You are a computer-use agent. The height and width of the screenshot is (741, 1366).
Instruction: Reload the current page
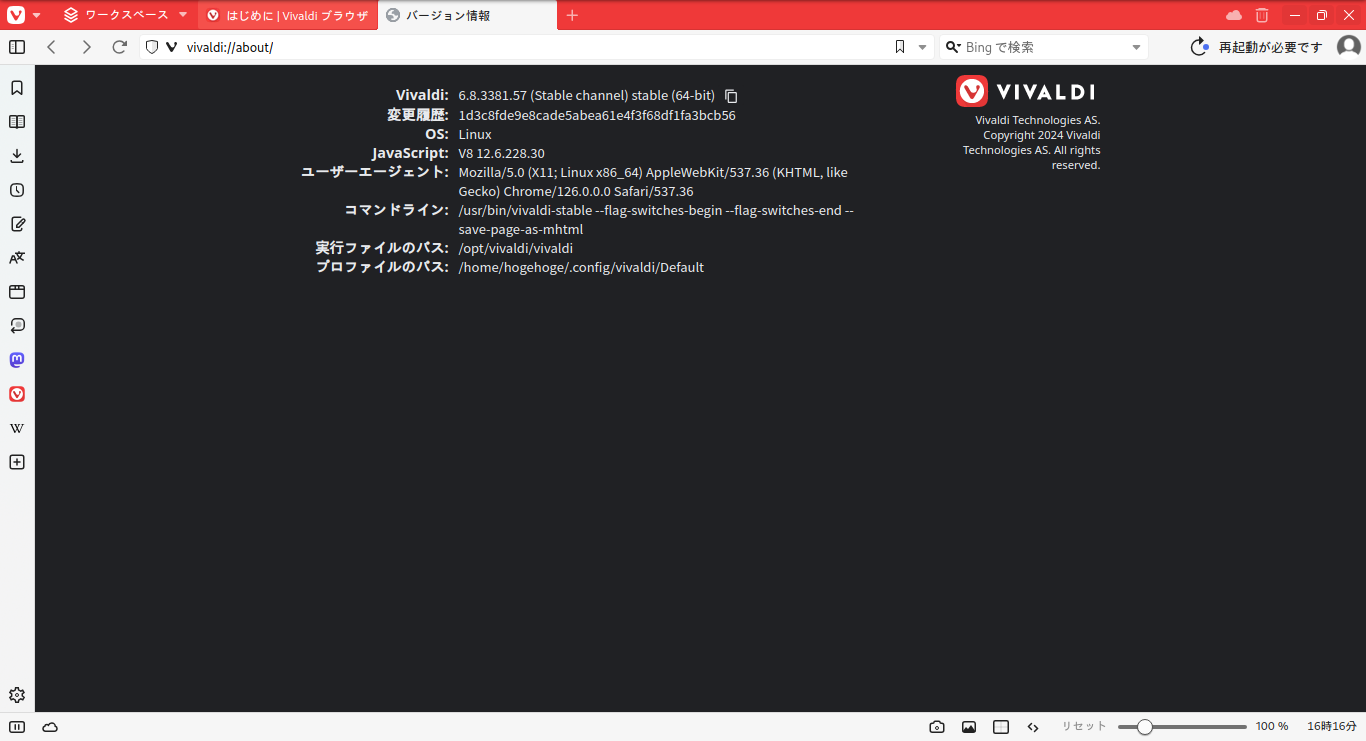(x=120, y=47)
